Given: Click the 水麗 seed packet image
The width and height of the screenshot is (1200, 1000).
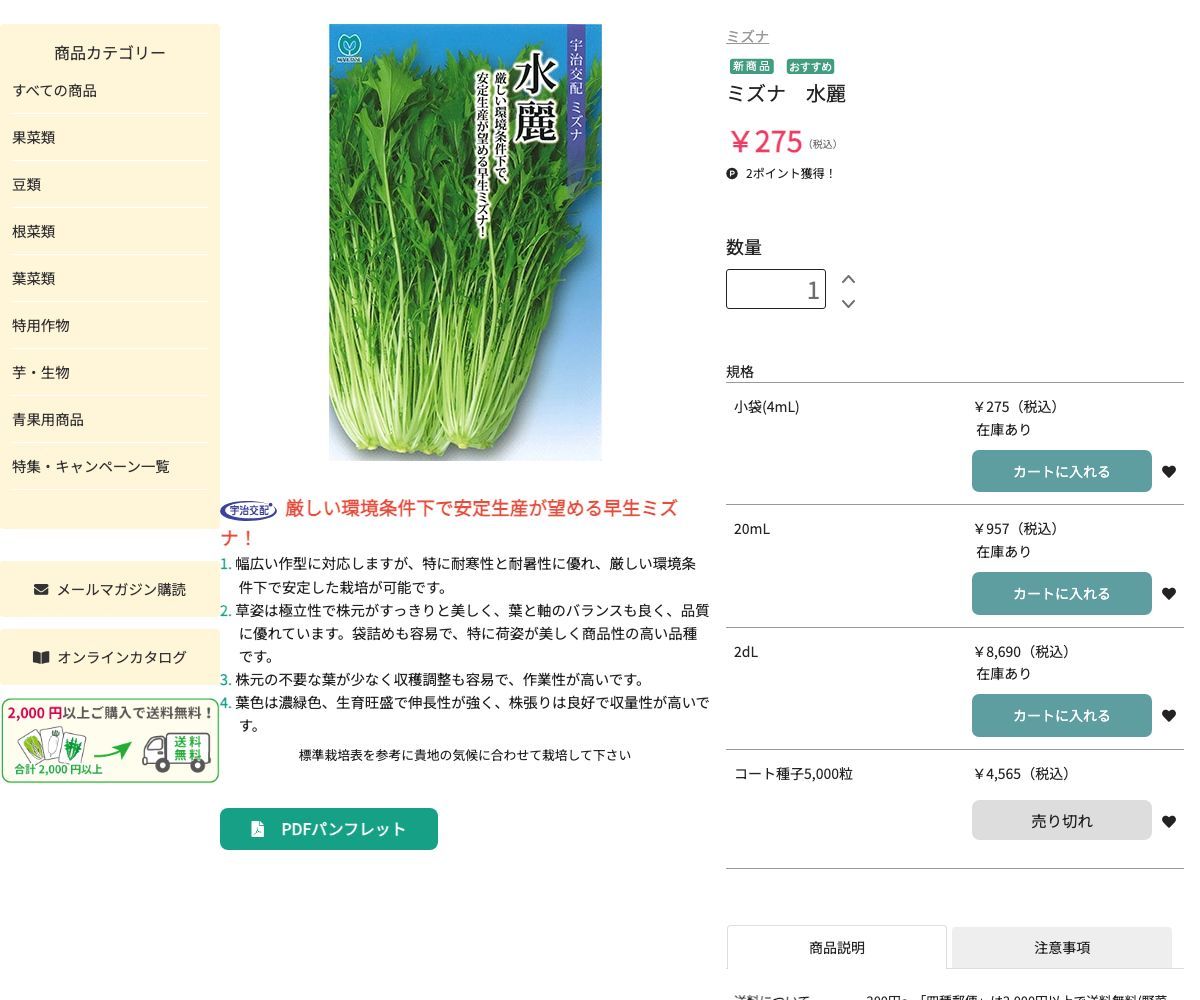Looking at the screenshot, I should click(x=465, y=242).
